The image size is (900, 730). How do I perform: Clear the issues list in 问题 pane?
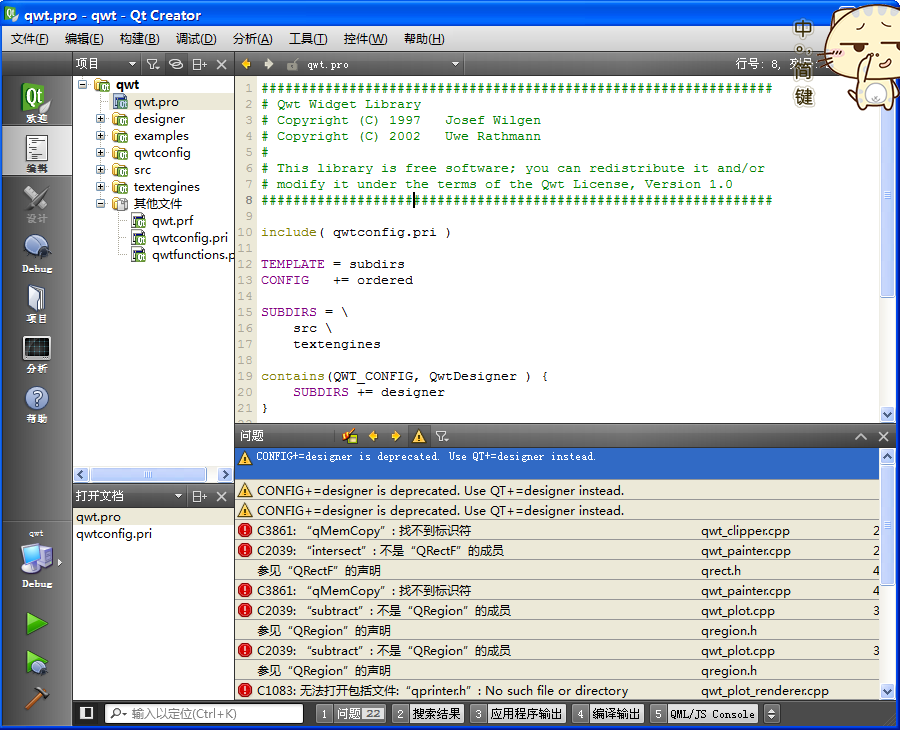click(350, 436)
